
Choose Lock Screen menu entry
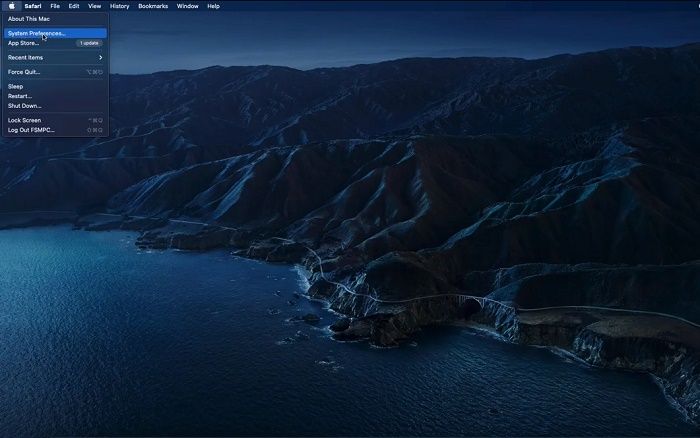55,120
